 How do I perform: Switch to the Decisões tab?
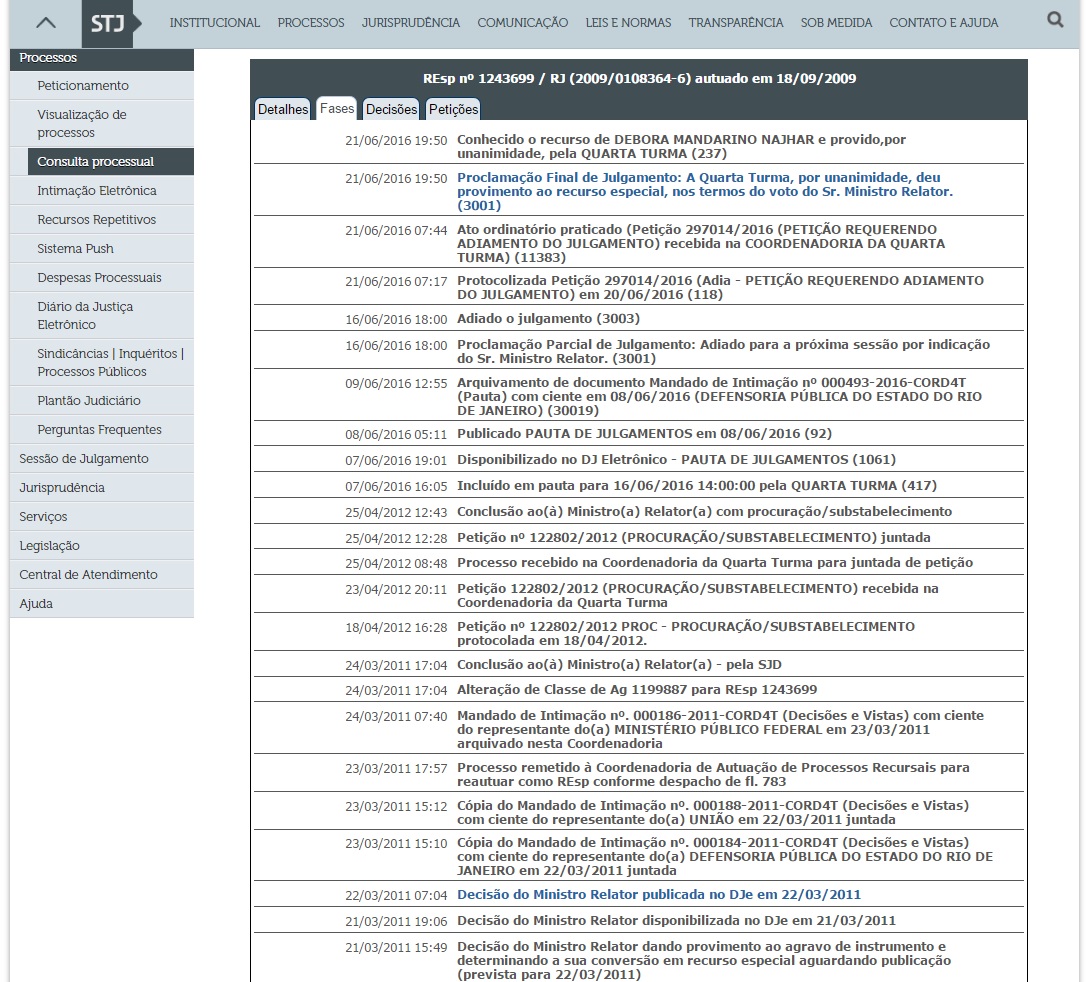(391, 109)
